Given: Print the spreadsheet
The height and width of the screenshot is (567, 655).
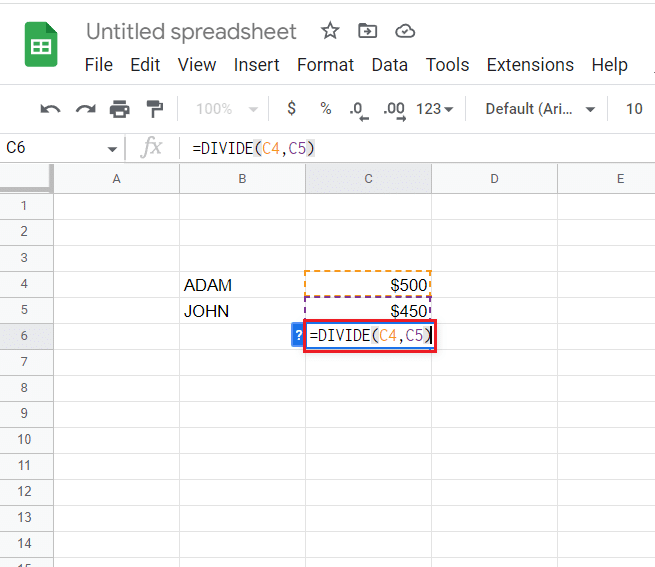Looking at the screenshot, I should pos(120,109).
